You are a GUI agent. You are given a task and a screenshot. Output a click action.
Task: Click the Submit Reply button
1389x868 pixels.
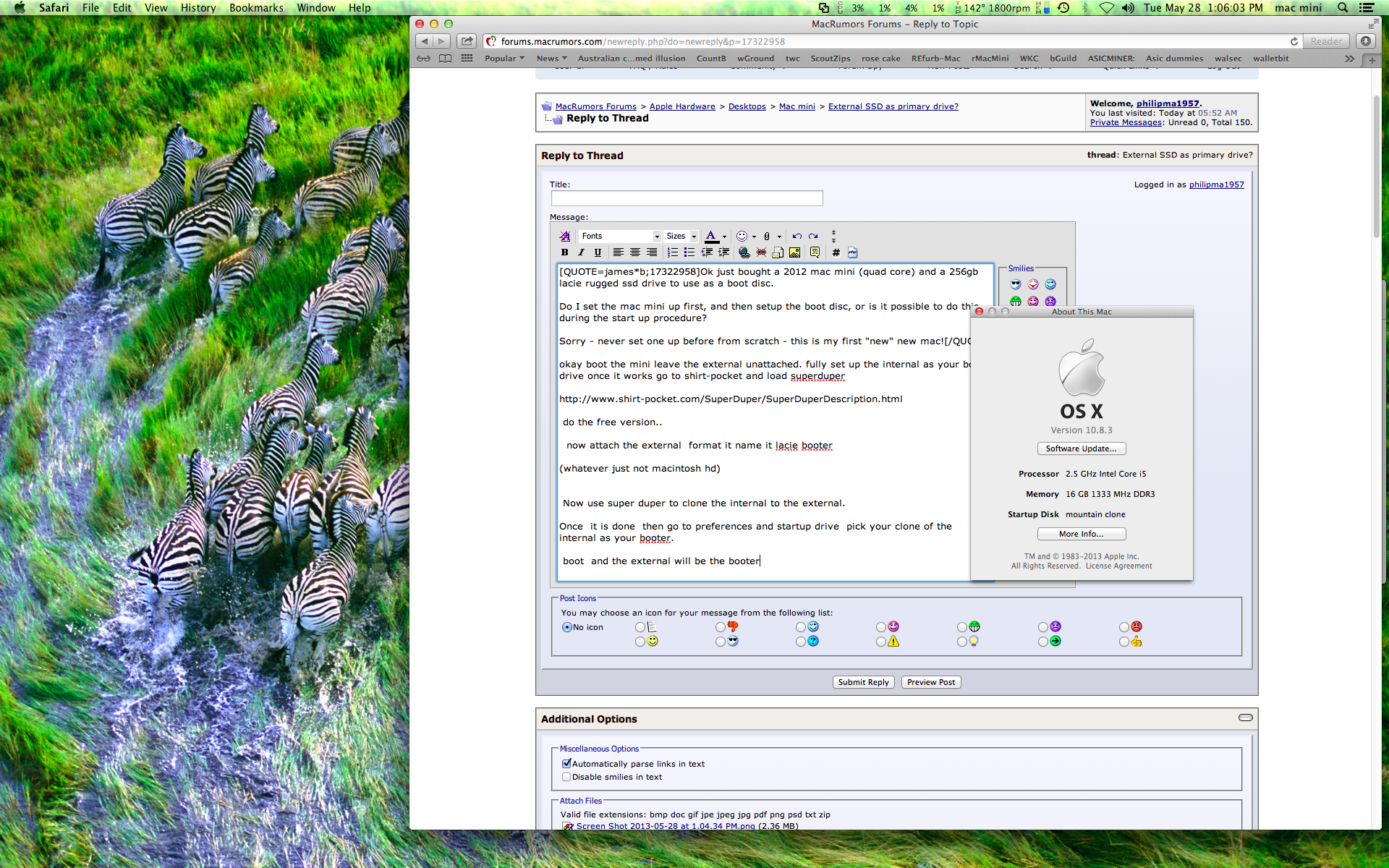point(863,682)
